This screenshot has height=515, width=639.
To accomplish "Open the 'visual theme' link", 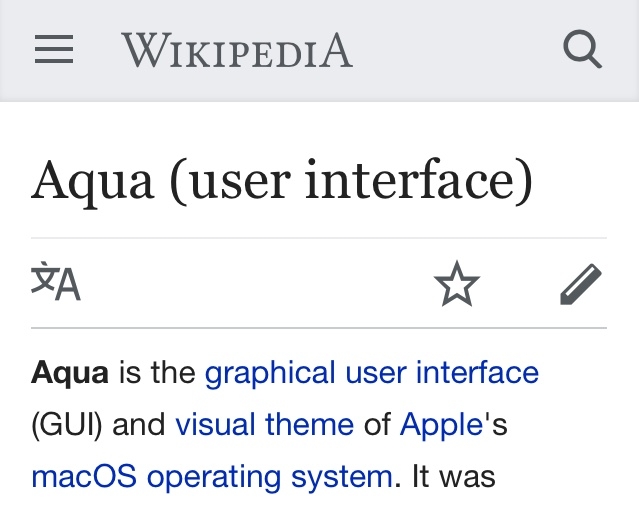I will pos(264,425).
